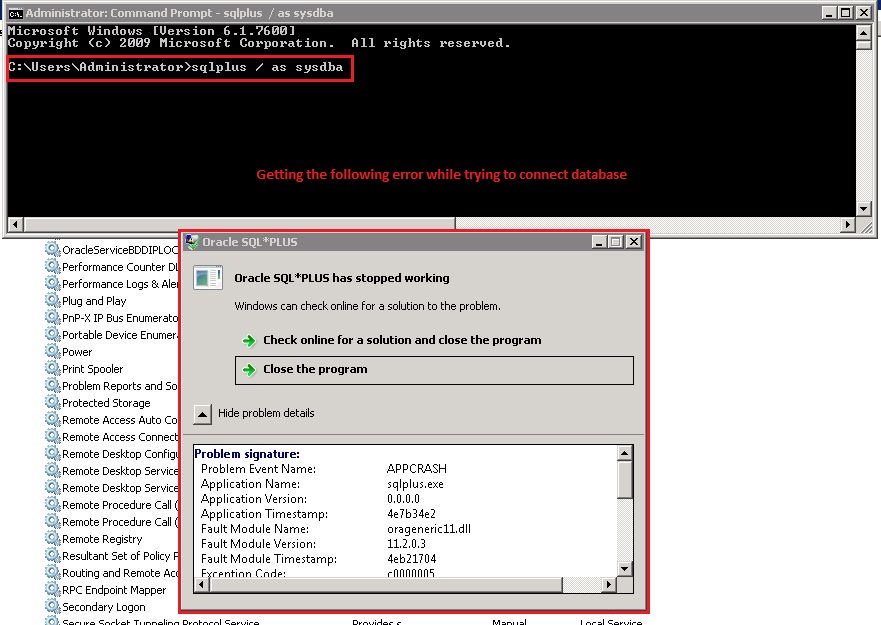This screenshot has height=625, width=881.
Task: Click the OracleServiceBDDIPLO service icon
Action: [52, 249]
